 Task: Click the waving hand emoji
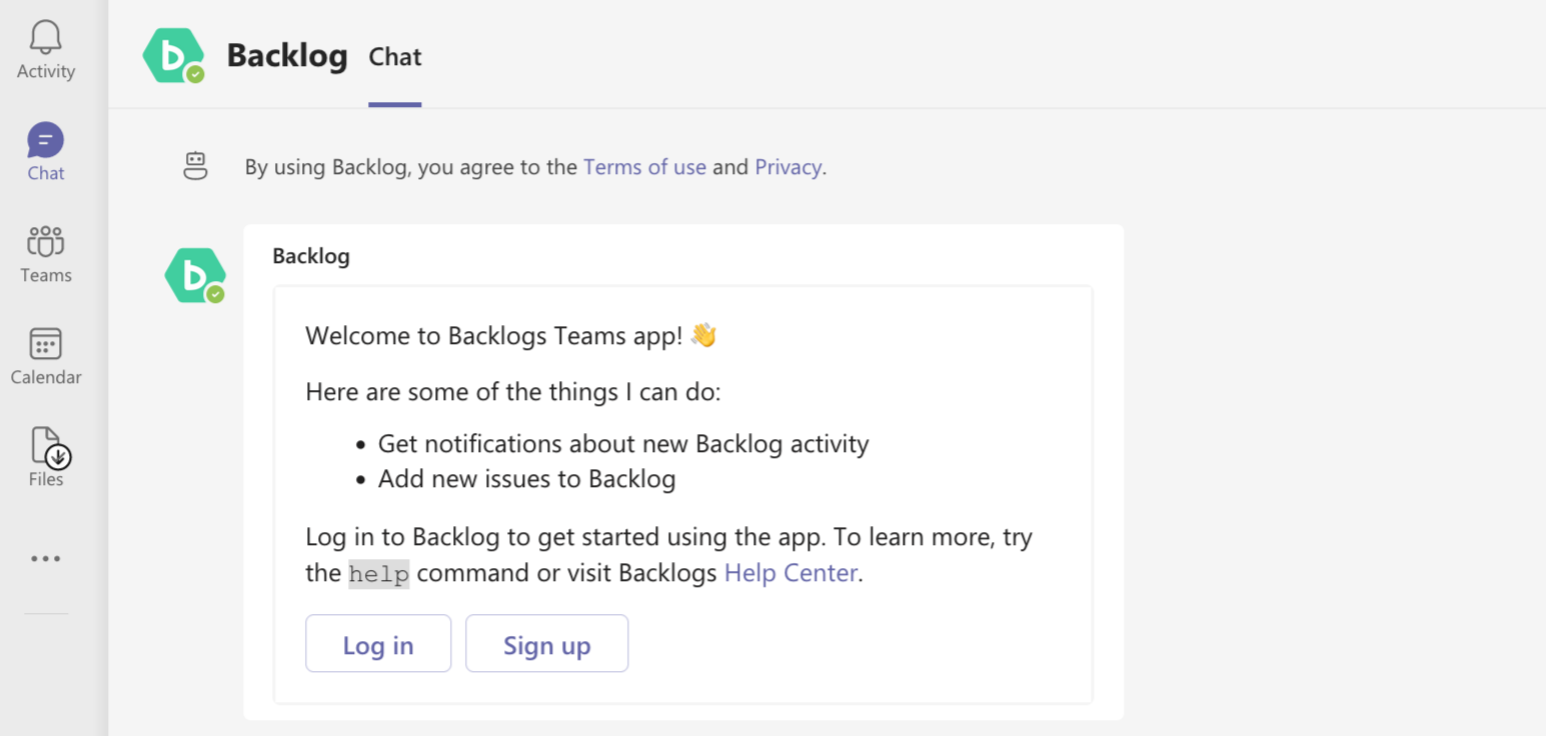coord(704,335)
